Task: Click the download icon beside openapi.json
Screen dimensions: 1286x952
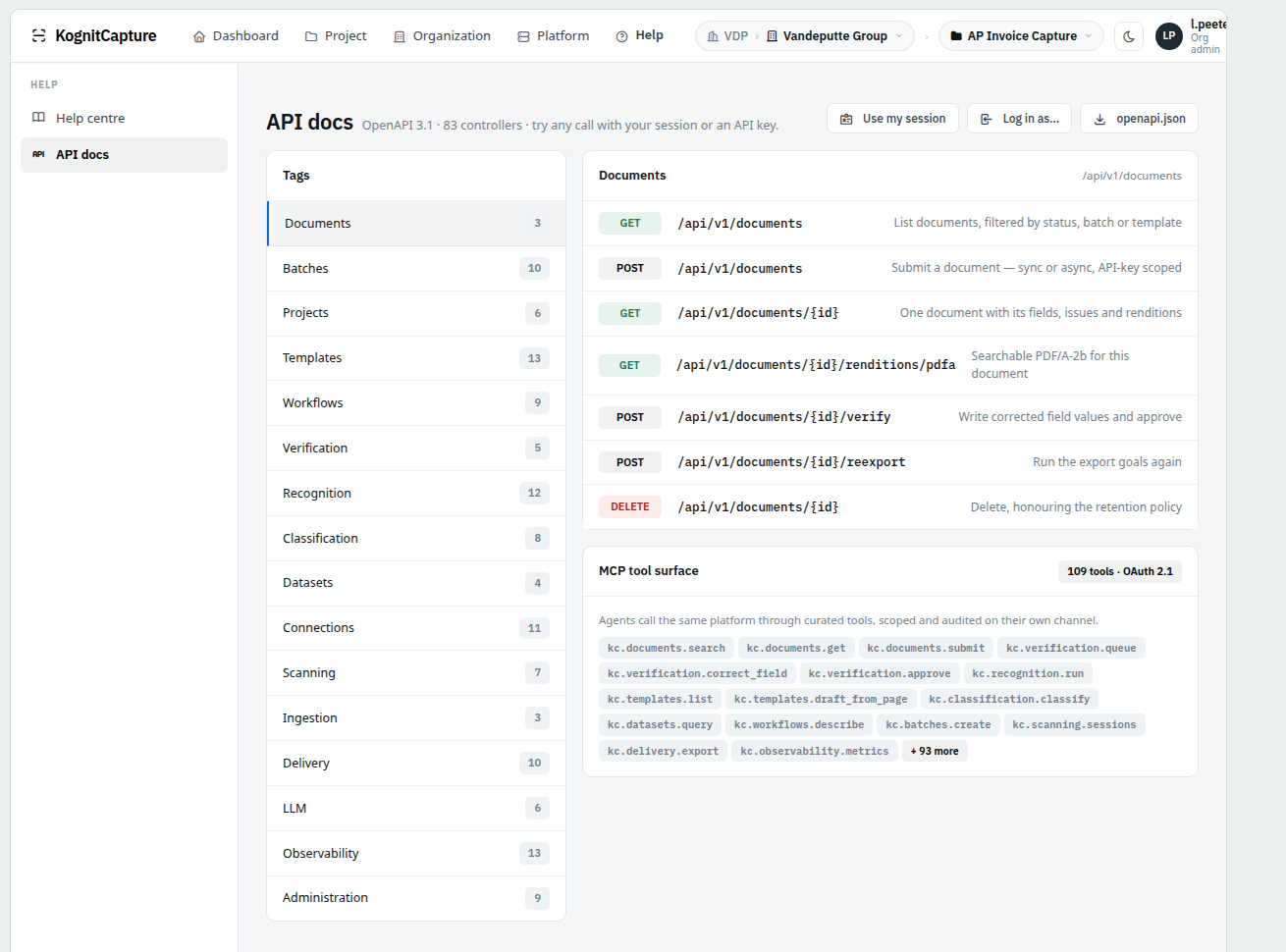Action: tap(1100, 119)
